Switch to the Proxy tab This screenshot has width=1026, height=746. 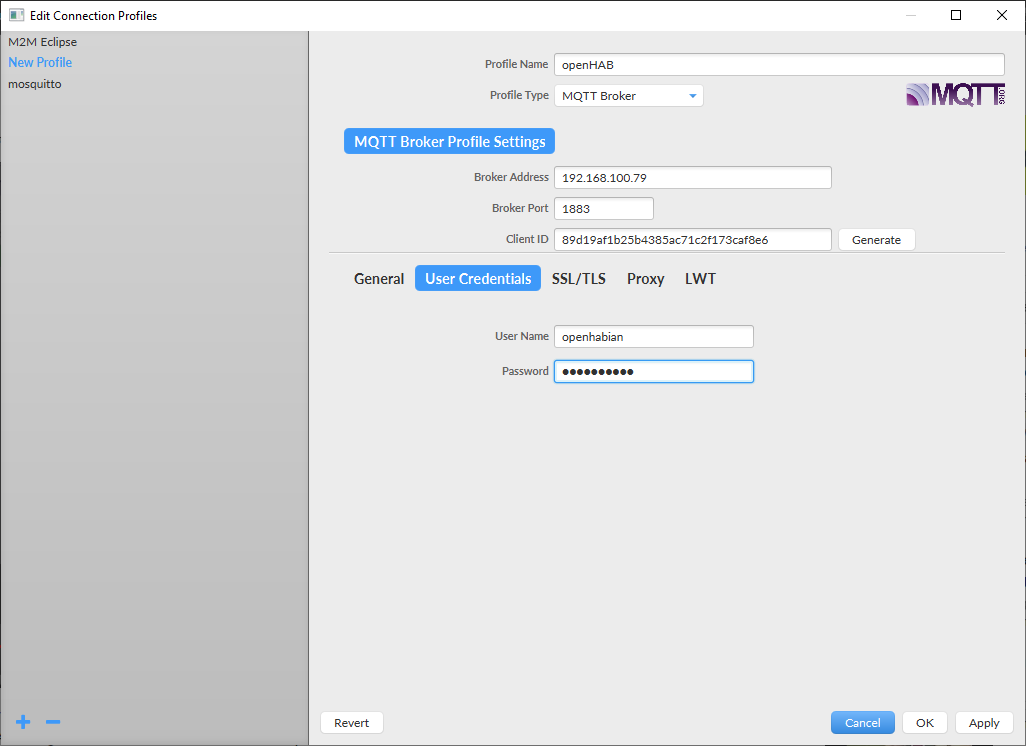pyautogui.click(x=645, y=278)
